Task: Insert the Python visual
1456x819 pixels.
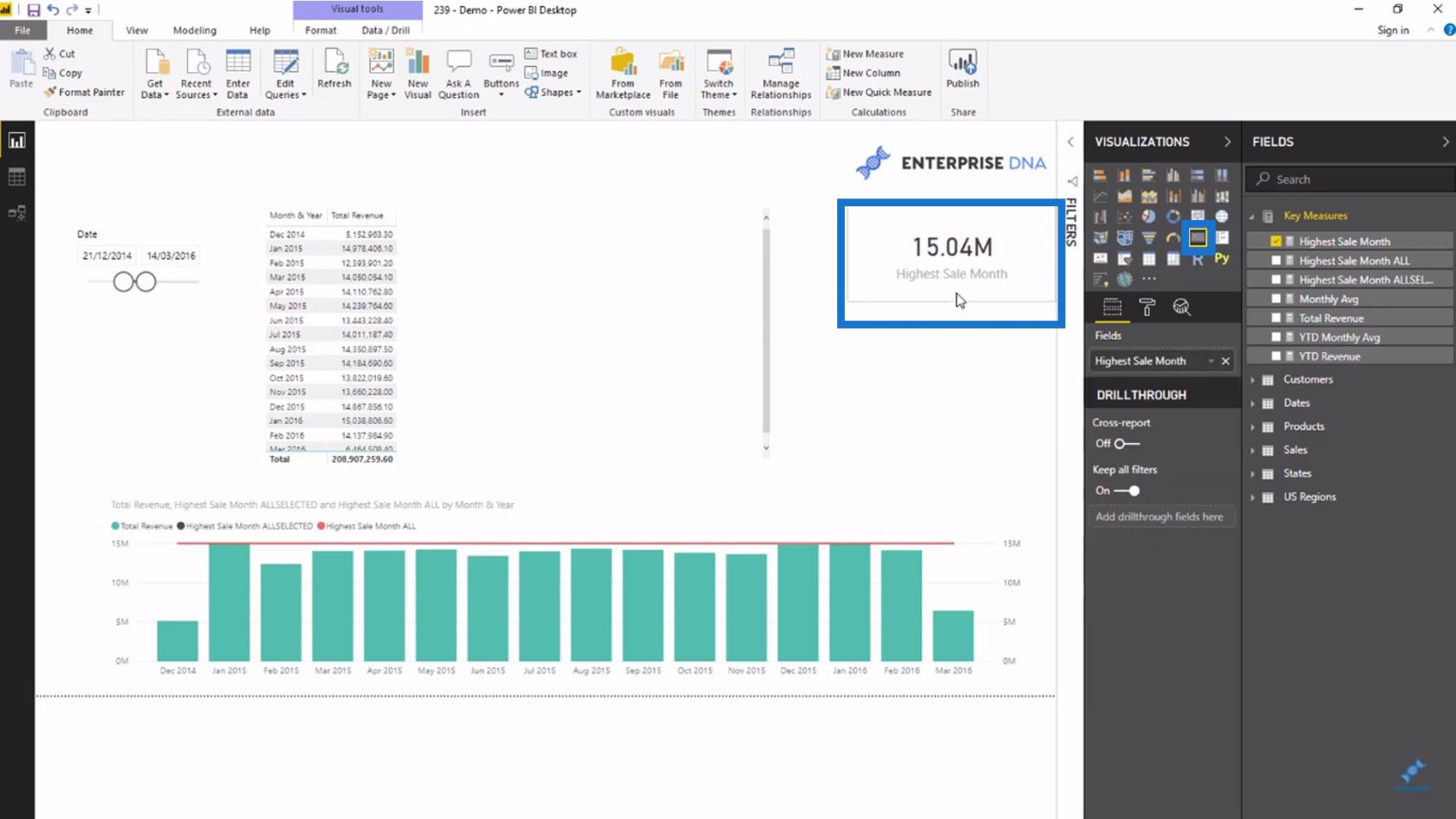Action: tap(1221, 258)
